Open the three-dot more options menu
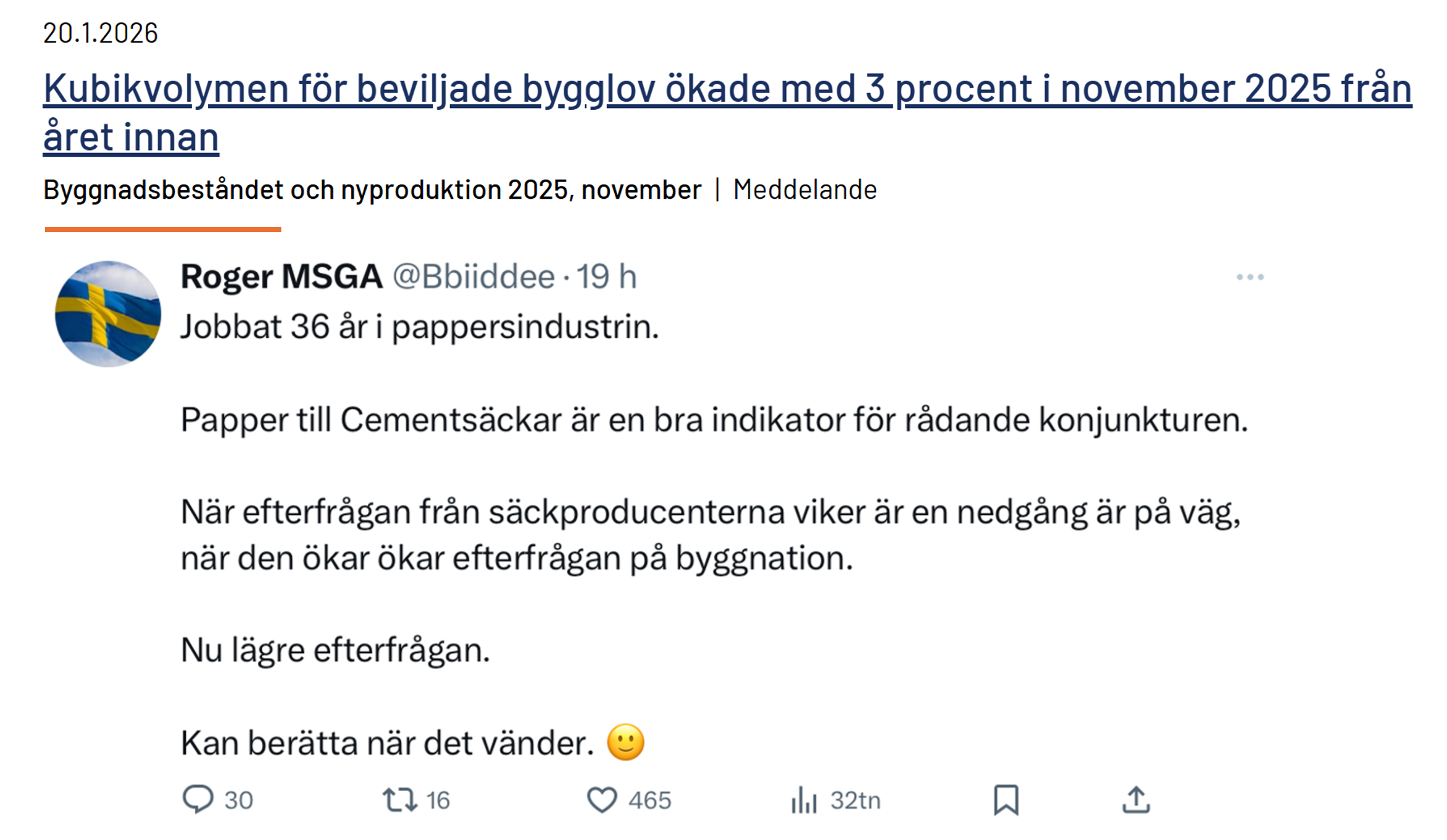Image resolution: width=1447 pixels, height=840 pixels. (1249, 277)
